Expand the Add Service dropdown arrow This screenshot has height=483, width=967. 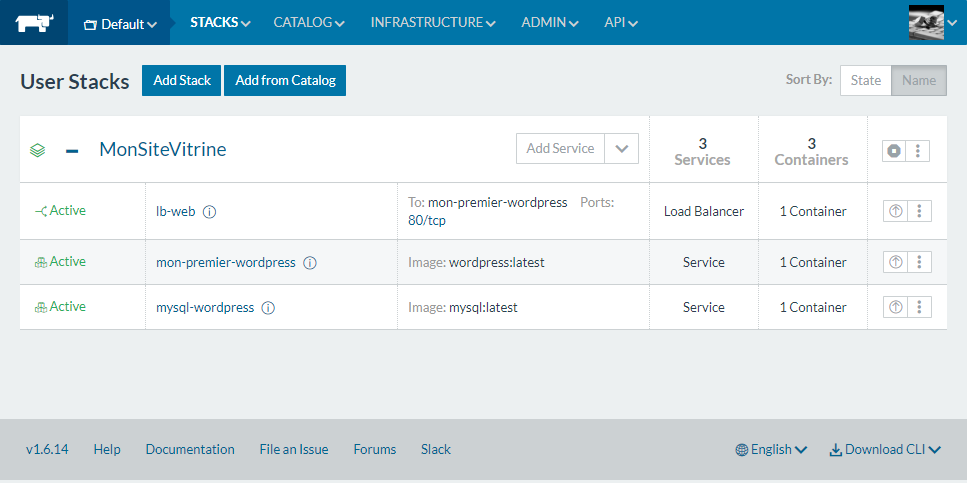pos(622,149)
